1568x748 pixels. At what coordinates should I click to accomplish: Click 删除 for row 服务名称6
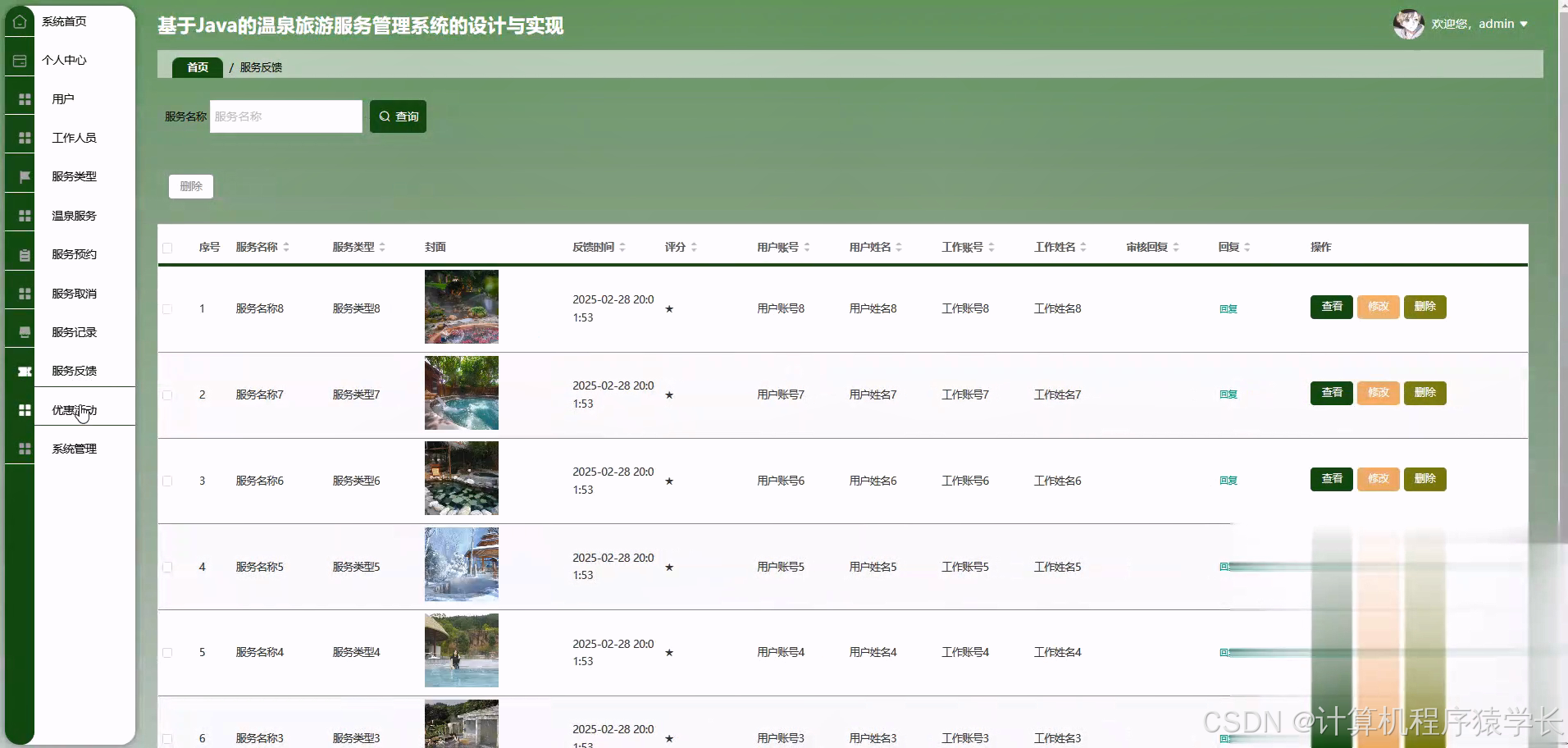click(x=1425, y=479)
